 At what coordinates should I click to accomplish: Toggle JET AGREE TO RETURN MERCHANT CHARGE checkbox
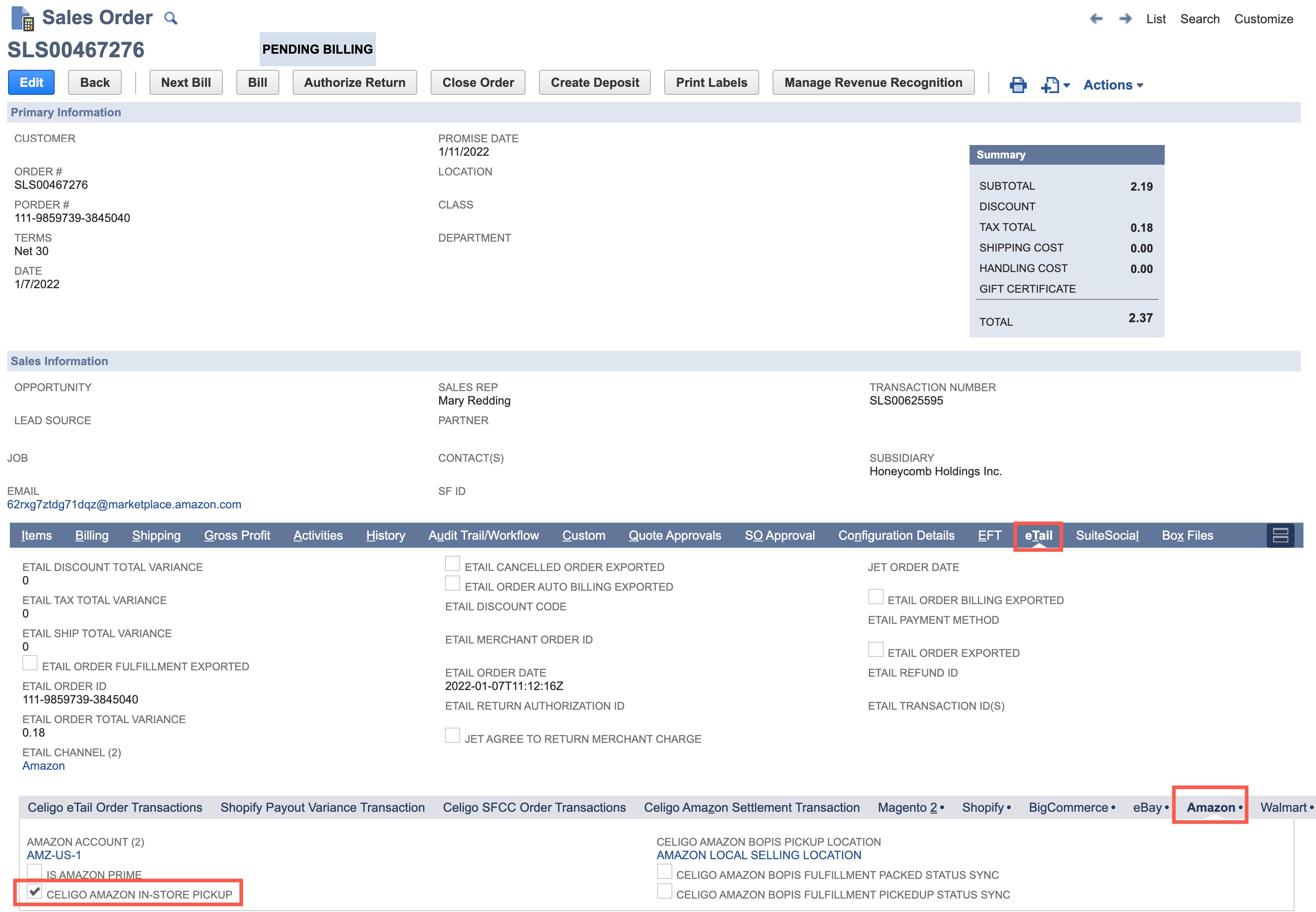pyautogui.click(x=453, y=735)
